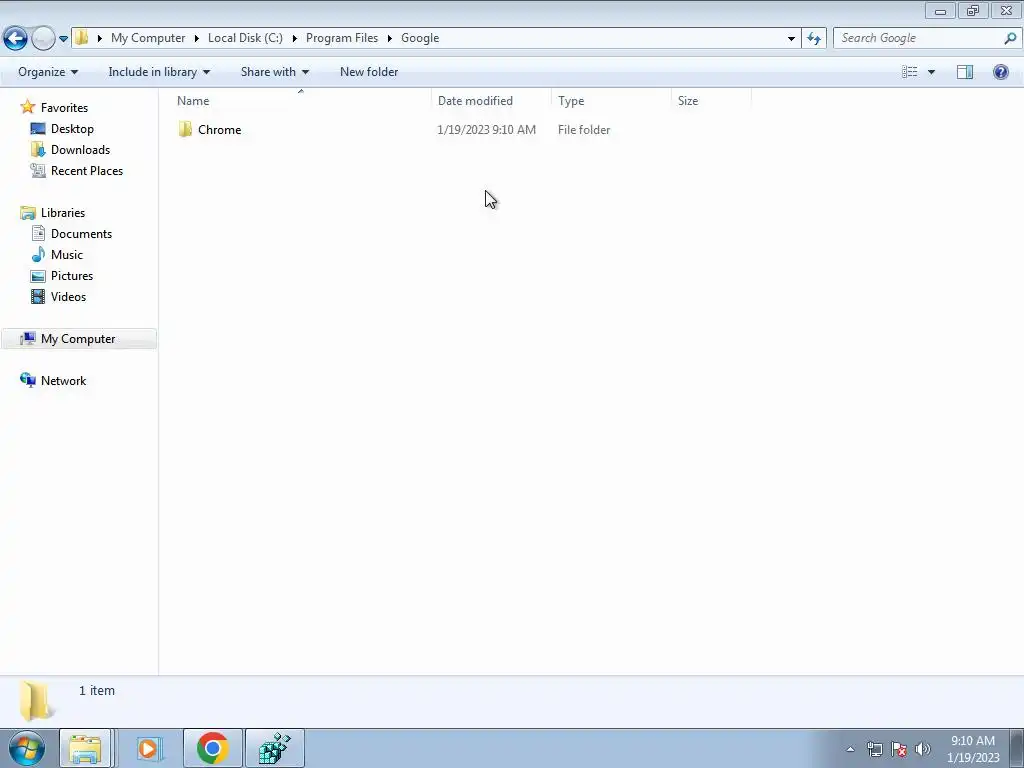
Task: Click network status tray icon
Action: 874,749
